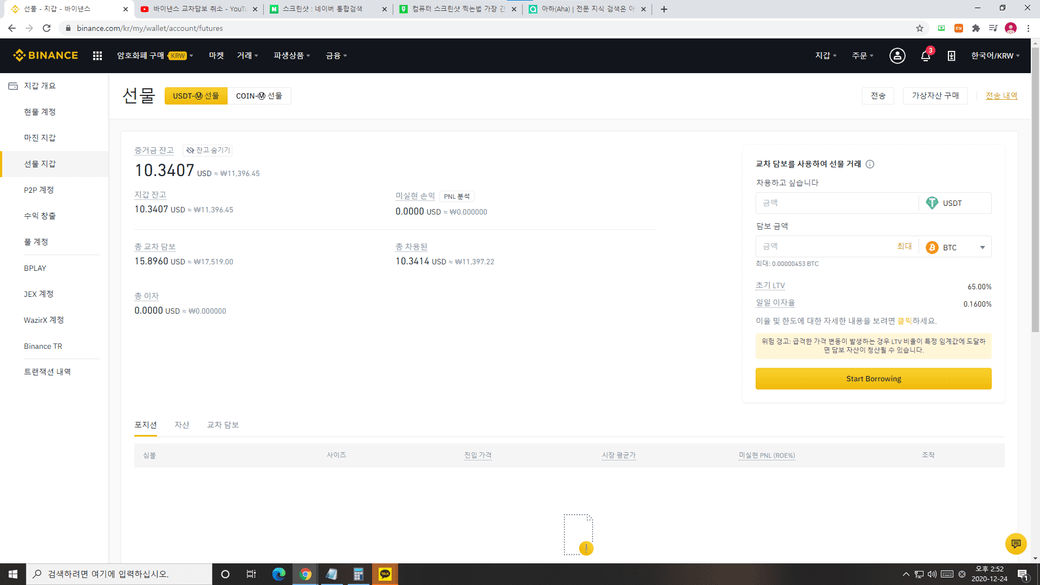Viewport: 1040px width, 585px height.
Task: Click the app download icon in header
Action: (x=951, y=56)
